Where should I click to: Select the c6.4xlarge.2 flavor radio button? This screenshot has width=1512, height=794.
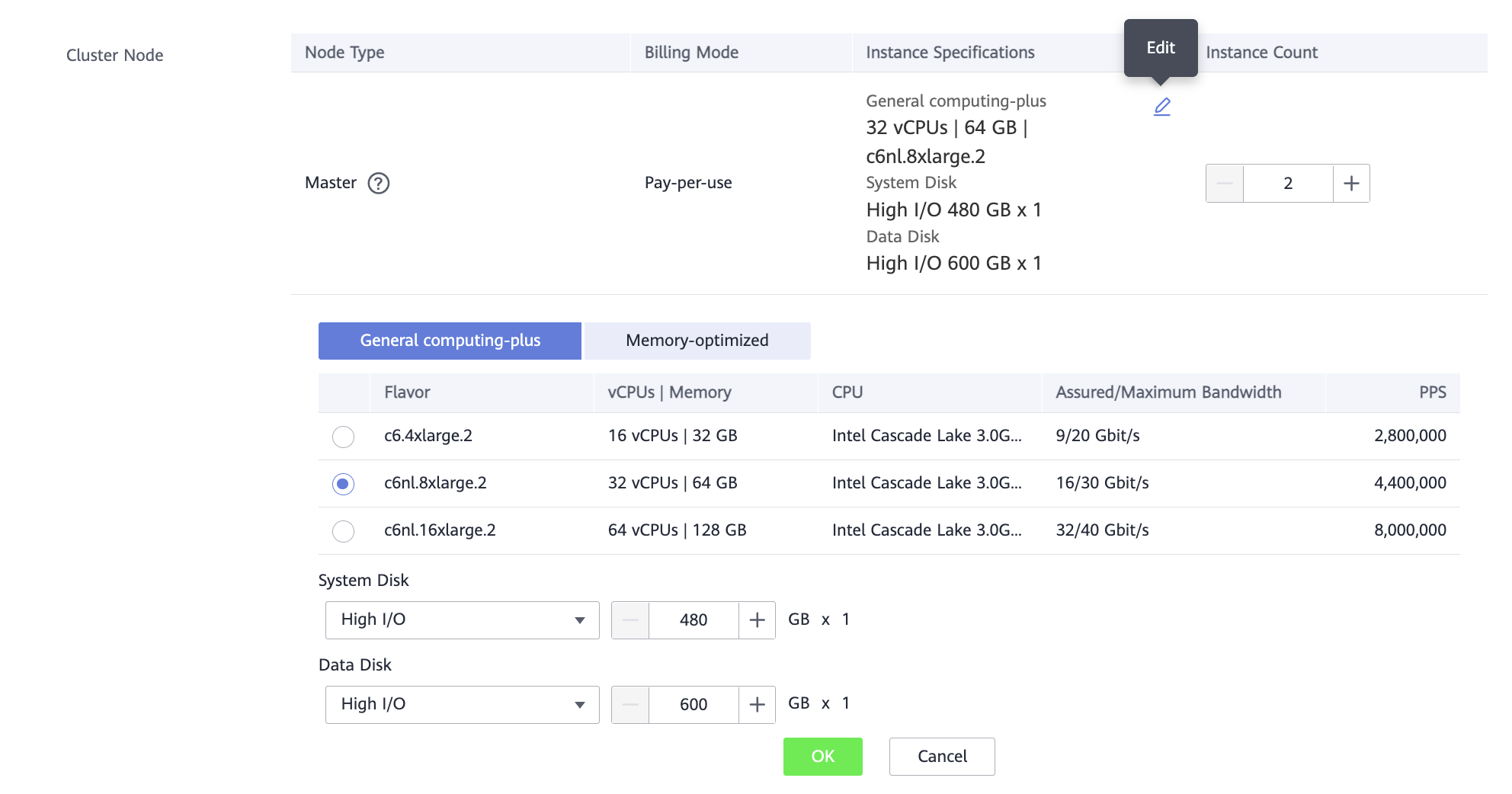coord(344,437)
